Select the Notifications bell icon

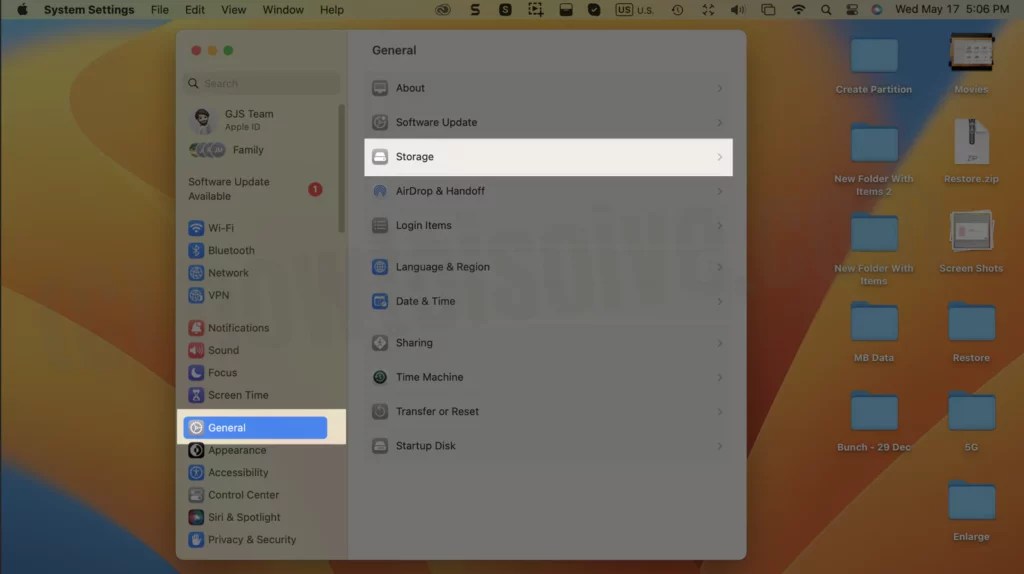click(x=196, y=328)
